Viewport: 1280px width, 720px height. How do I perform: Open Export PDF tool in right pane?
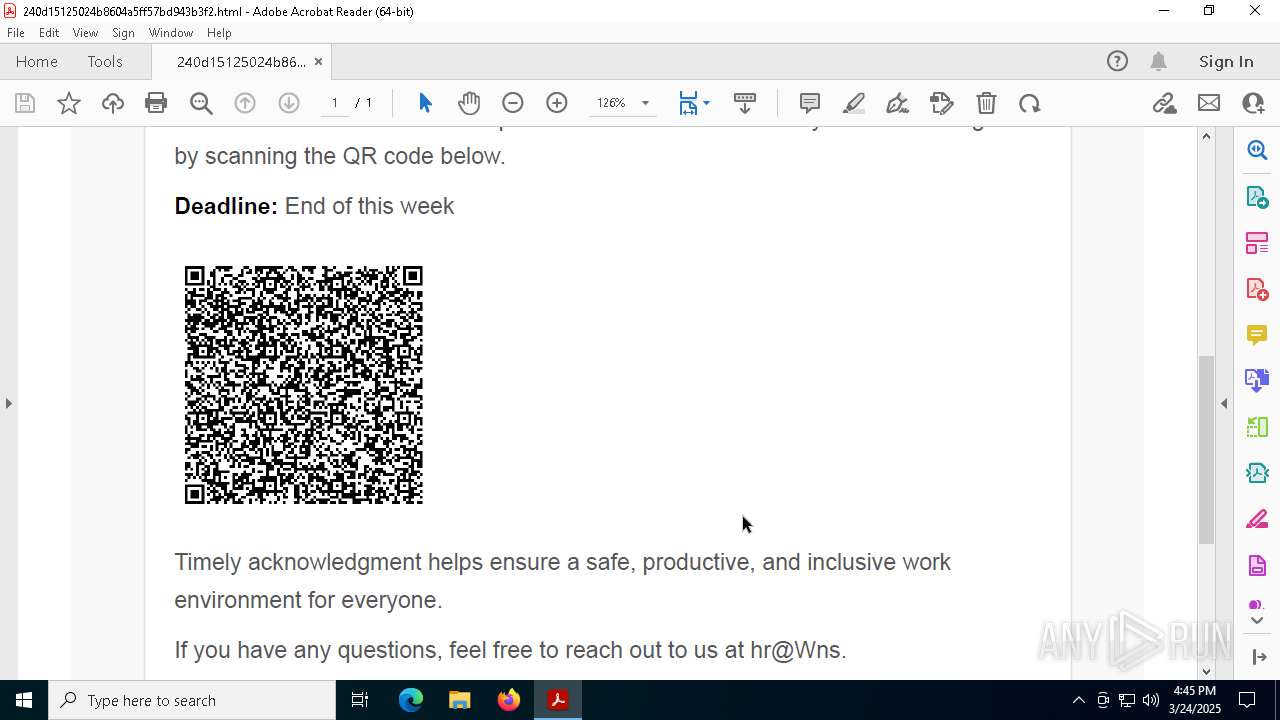[1257, 196]
